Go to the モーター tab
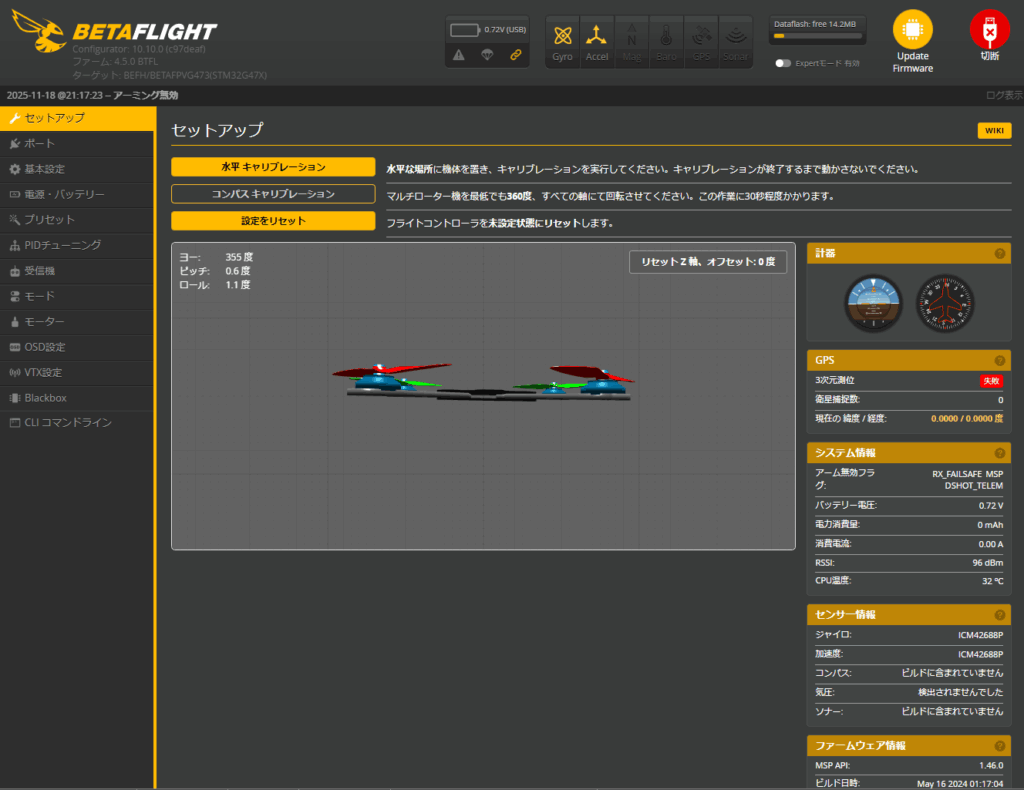Image resolution: width=1024 pixels, height=790 pixels. [44, 321]
